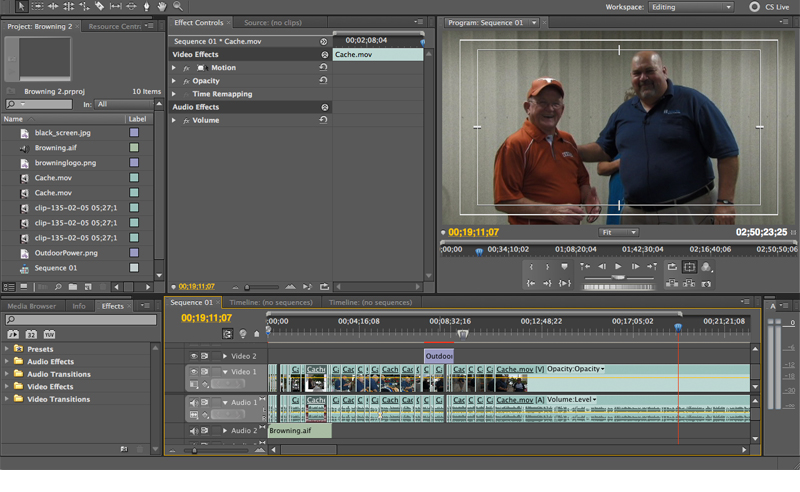Select the Slip tool
Viewport: 800px width, 492px height.
click(x=116, y=6)
